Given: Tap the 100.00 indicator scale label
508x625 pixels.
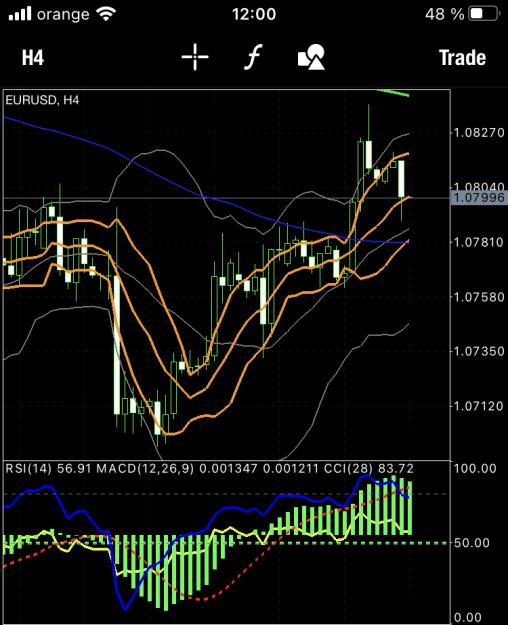Looking at the screenshot, I should coord(475,468).
